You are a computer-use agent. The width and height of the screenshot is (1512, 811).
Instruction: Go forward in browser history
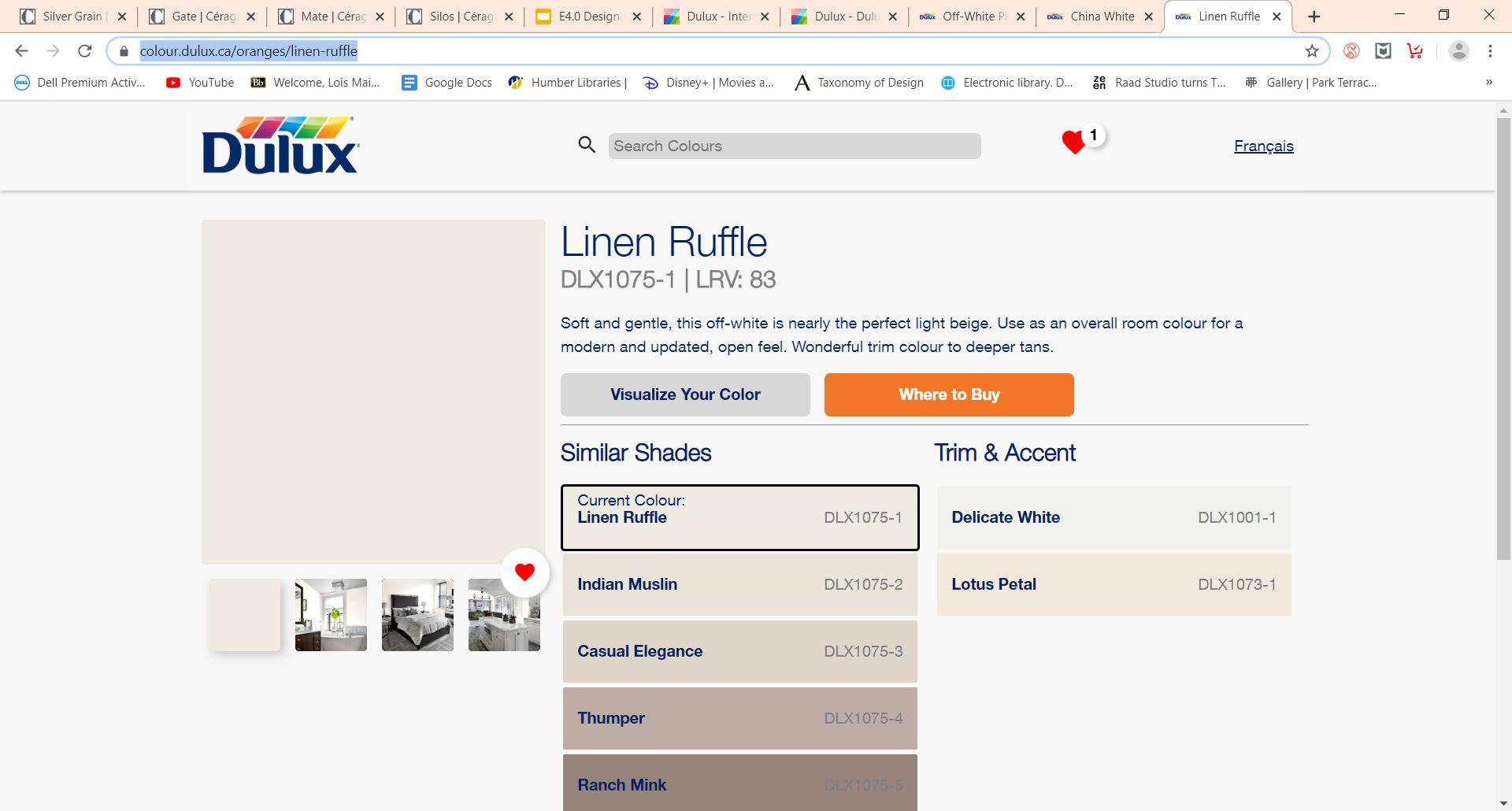tap(53, 51)
